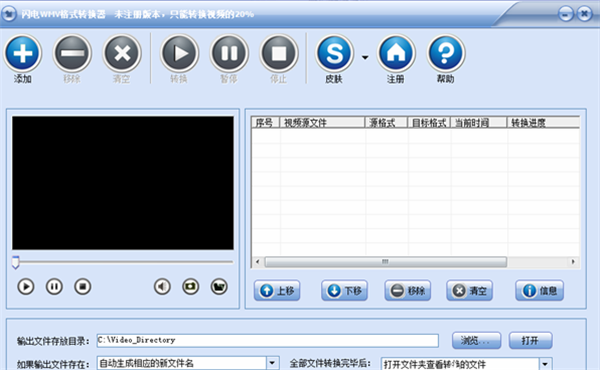Click the app logo in title bar
Screen dimensions: 600x370
coord(9,14)
